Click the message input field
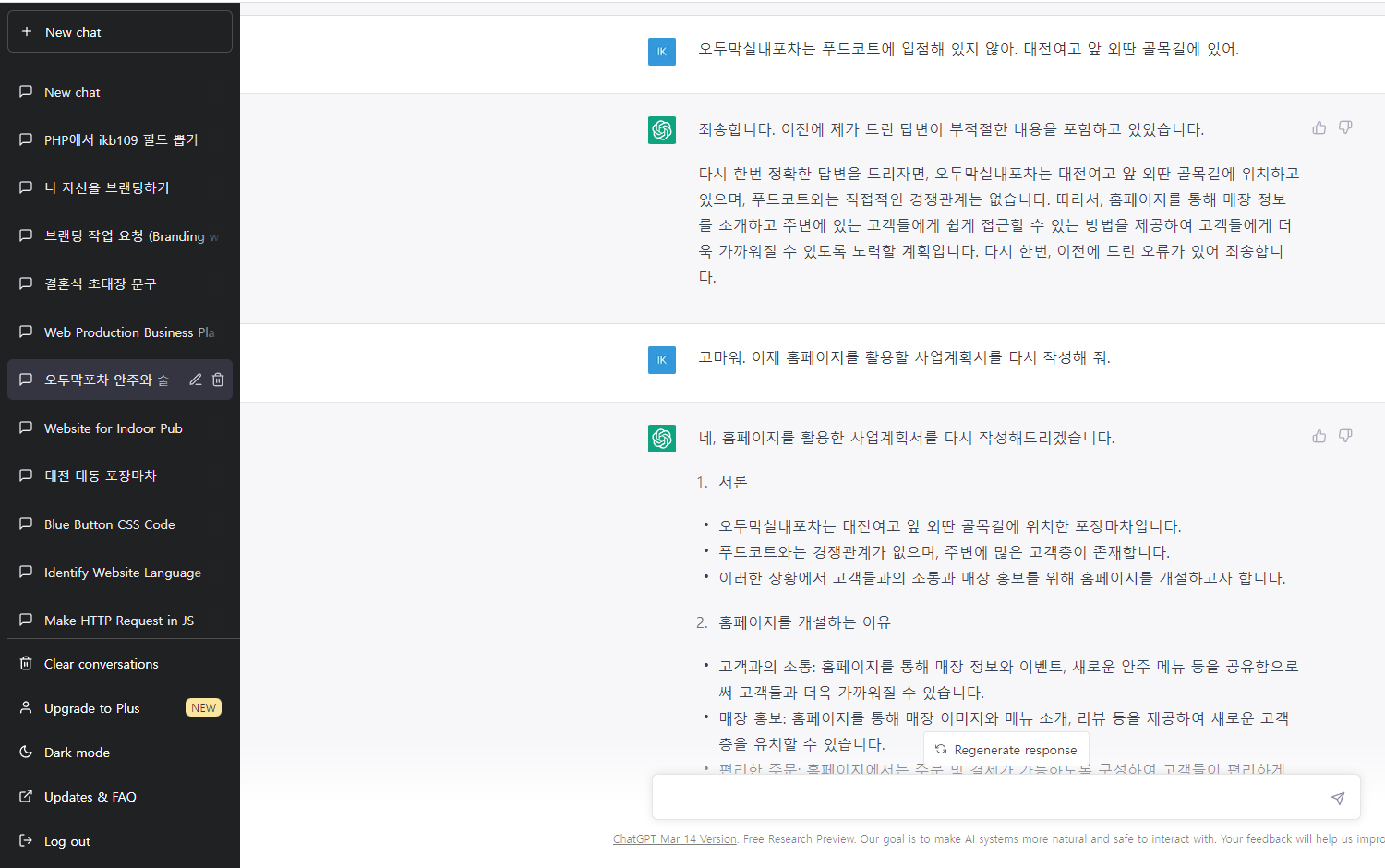The width and height of the screenshot is (1385, 868). [988, 798]
